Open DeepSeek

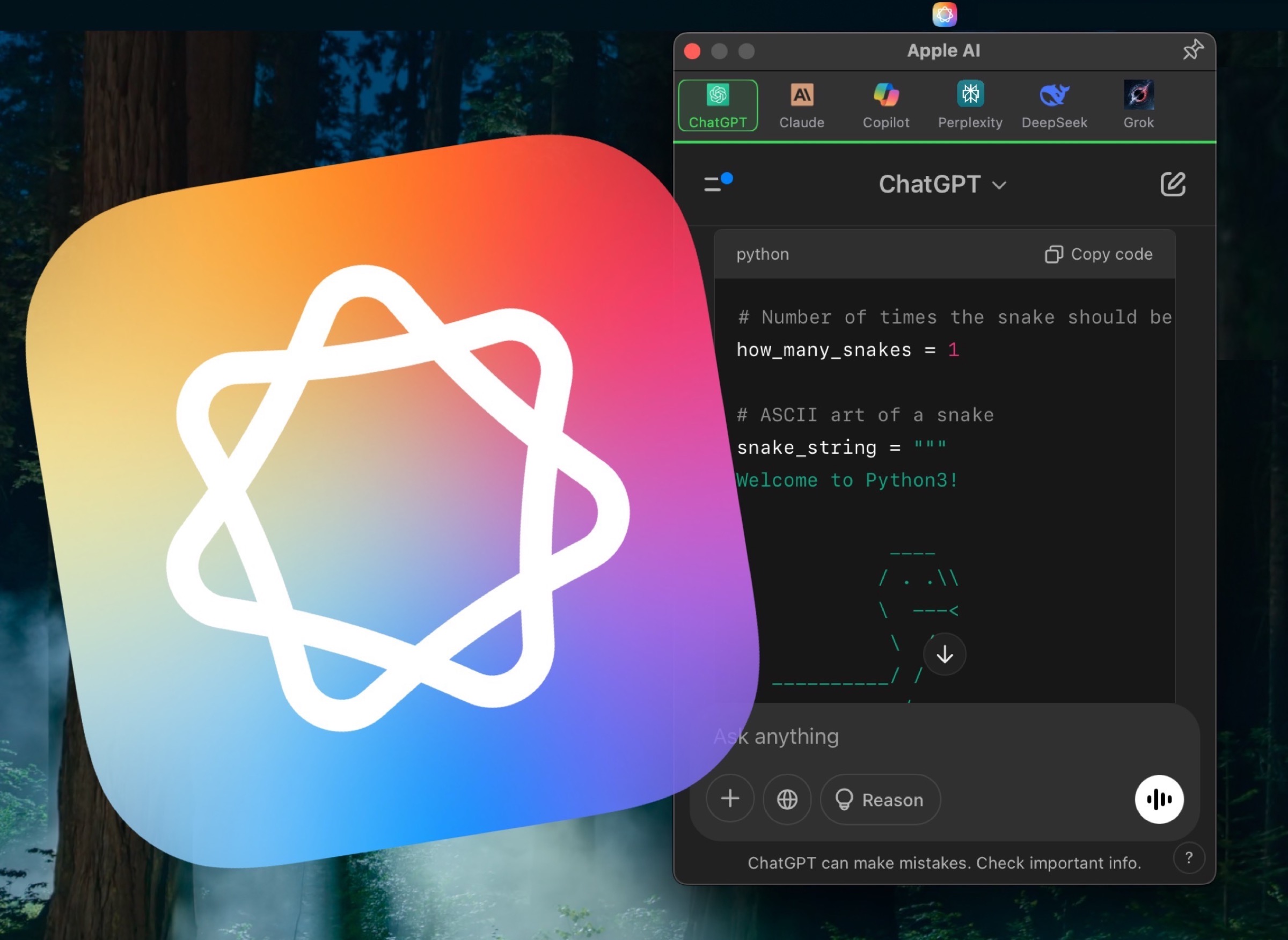coord(1054,104)
